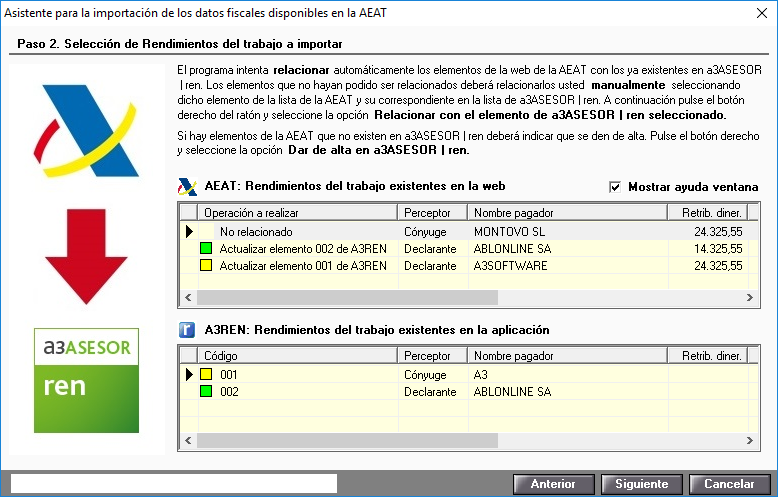Click the a3ASESOR ren logo
This screenshot has width=778, height=497.
point(86,380)
